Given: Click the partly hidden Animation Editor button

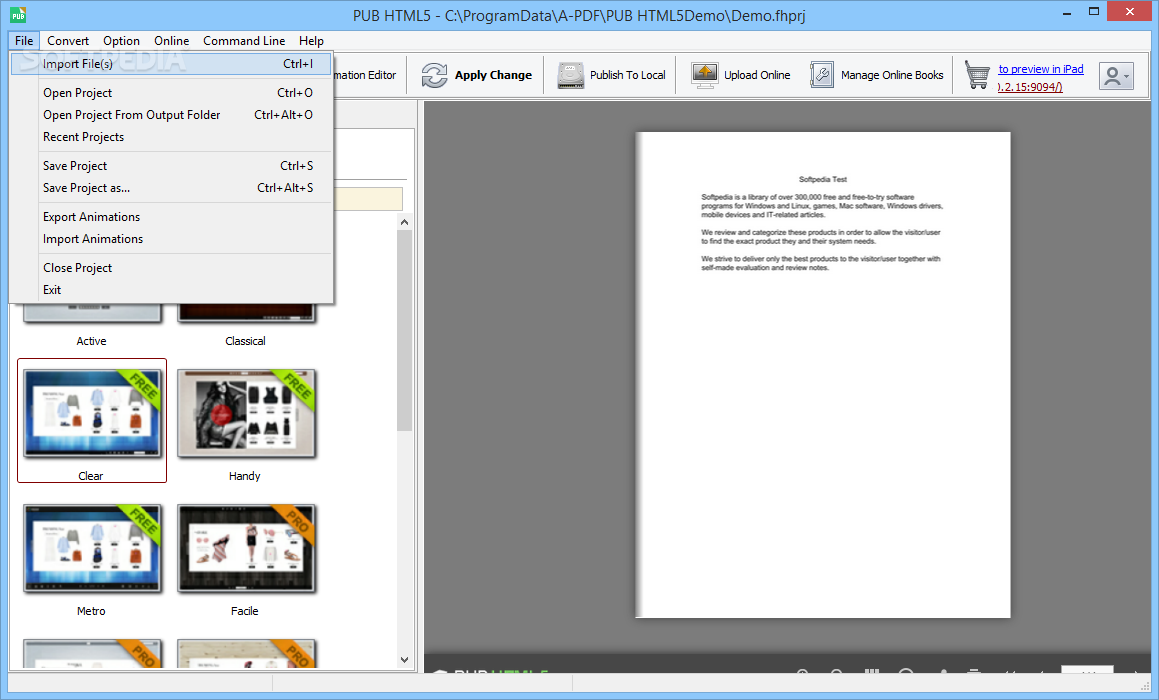Looking at the screenshot, I should point(365,75).
